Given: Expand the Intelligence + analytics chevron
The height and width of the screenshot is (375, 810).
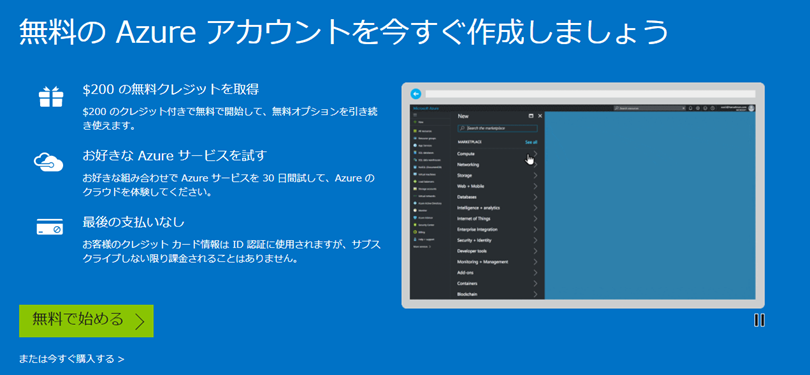Looking at the screenshot, I should tap(535, 208).
